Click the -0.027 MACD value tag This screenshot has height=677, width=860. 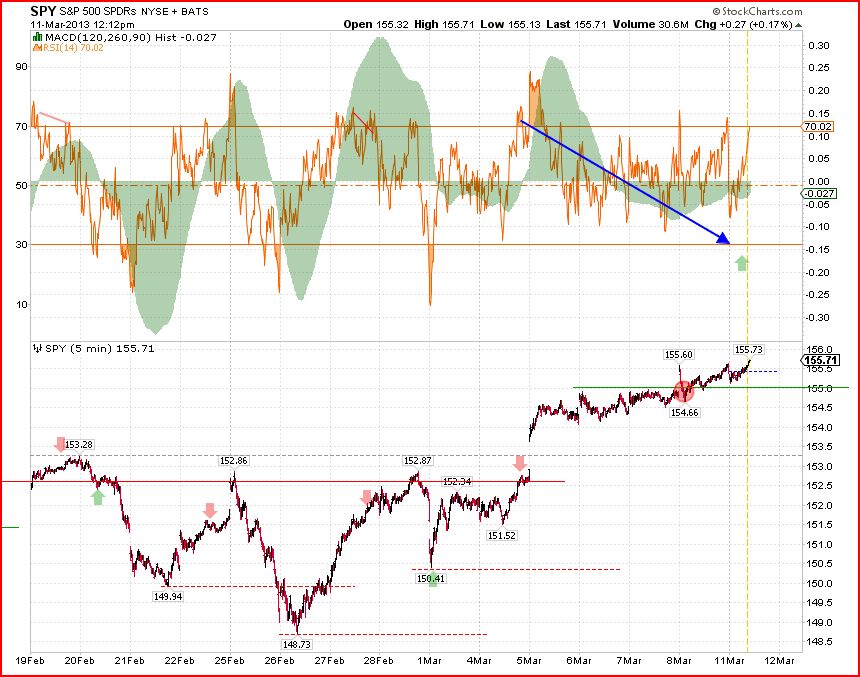819,193
